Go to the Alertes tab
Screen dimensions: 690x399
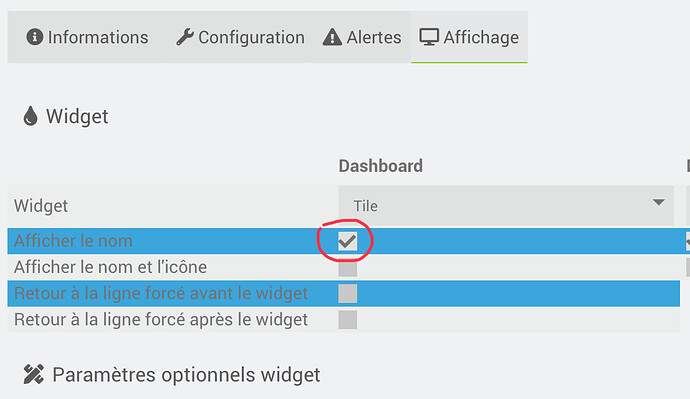tap(362, 37)
